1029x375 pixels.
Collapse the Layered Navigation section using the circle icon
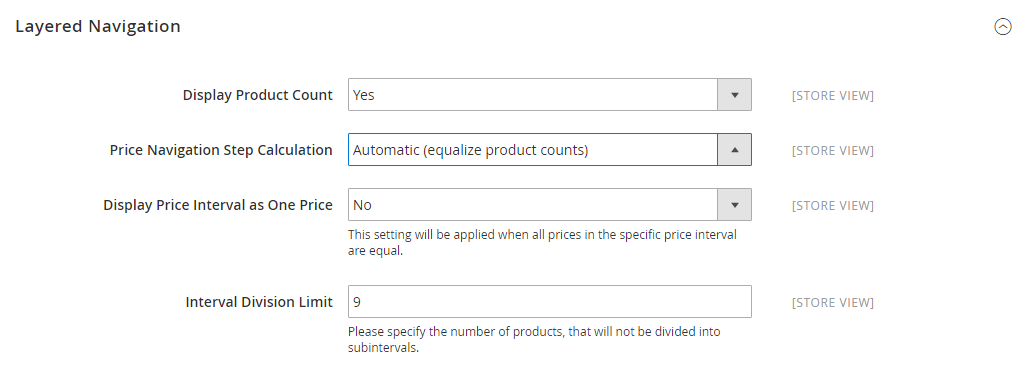pyautogui.click(x=1003, y=27)
